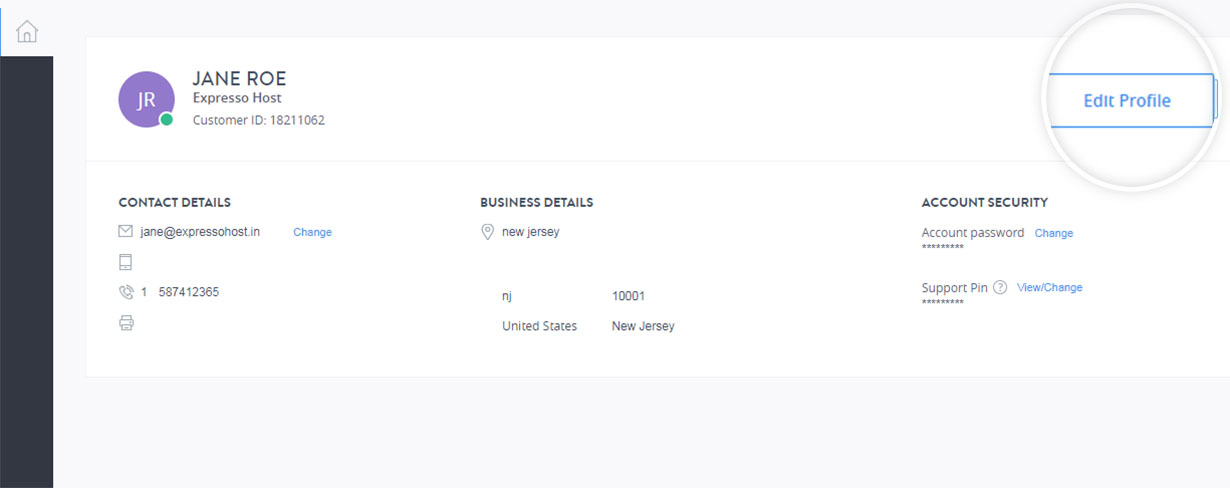Screen dimensions: 1230x488
Task: Click the location pin icon
Action: point(487,232)
